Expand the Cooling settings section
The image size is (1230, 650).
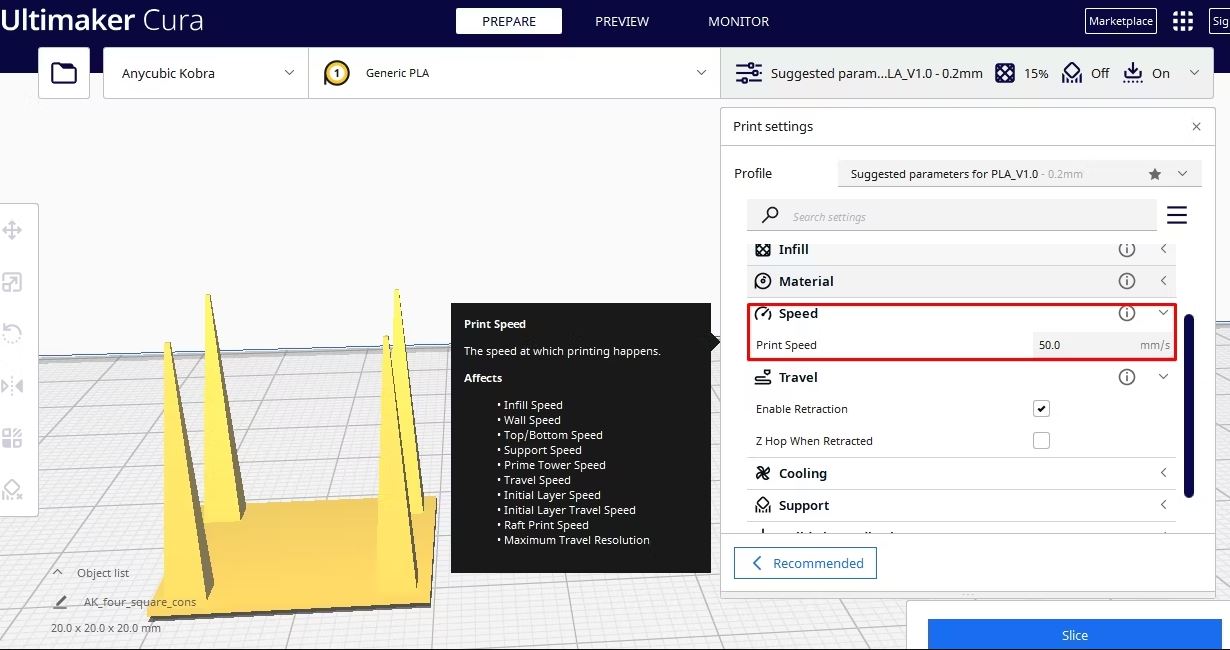1164,473
